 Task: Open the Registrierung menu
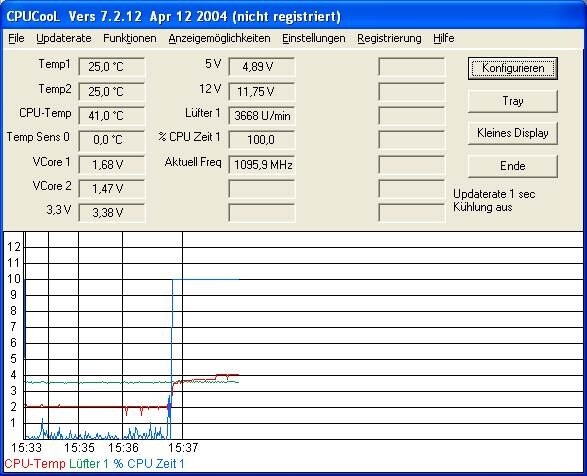click(x=389, y=38)
